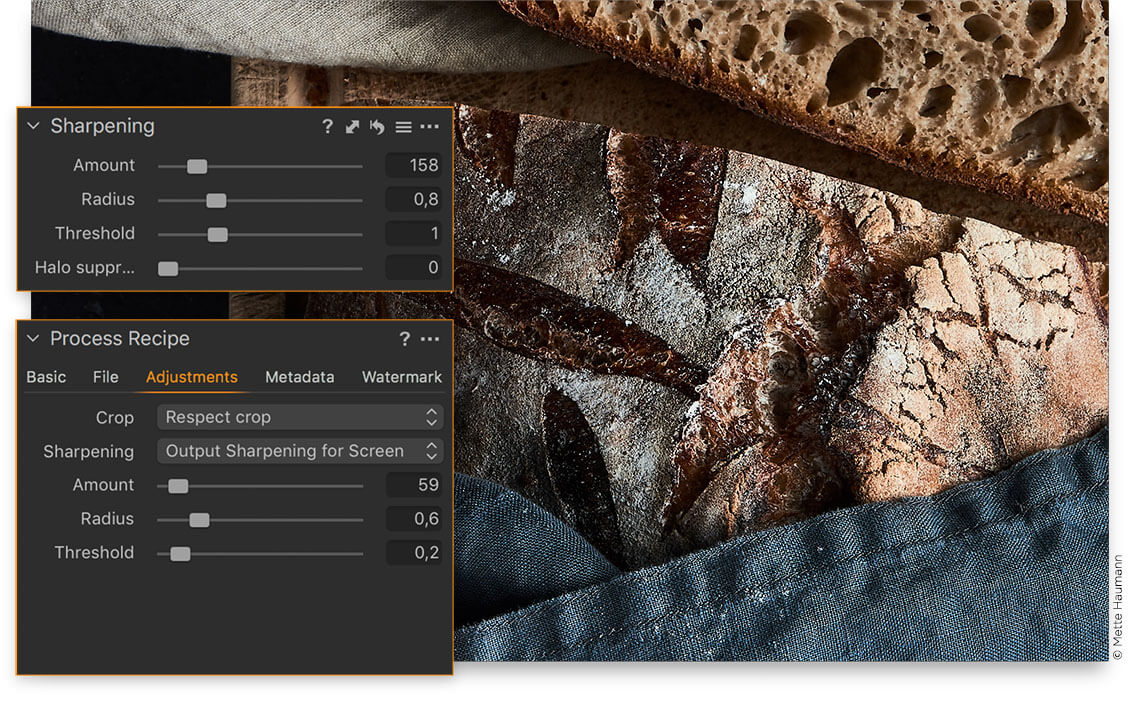The height and width of the screenshot is (706, 1140).
Task: Click the Sharpening panel title text
Action: point(103,127)
